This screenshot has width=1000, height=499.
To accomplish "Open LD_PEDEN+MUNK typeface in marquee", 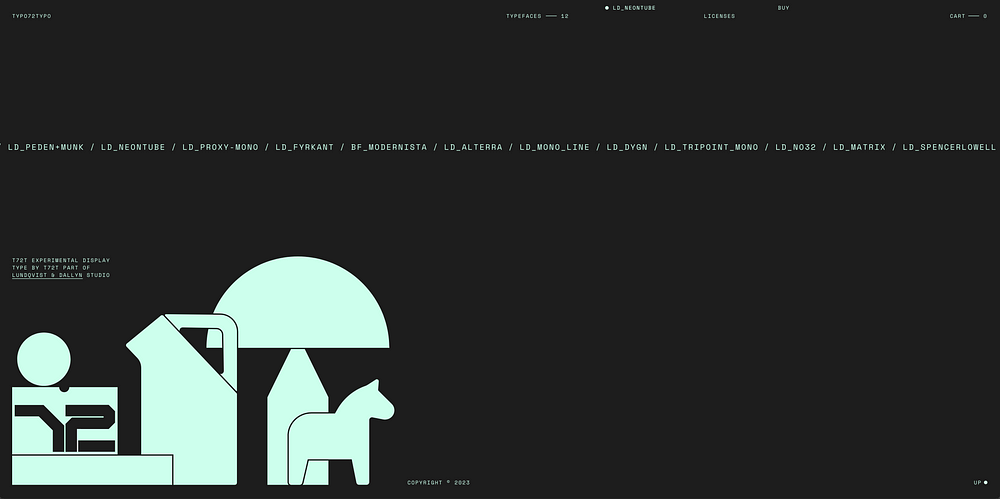I will tap(46, 147).
